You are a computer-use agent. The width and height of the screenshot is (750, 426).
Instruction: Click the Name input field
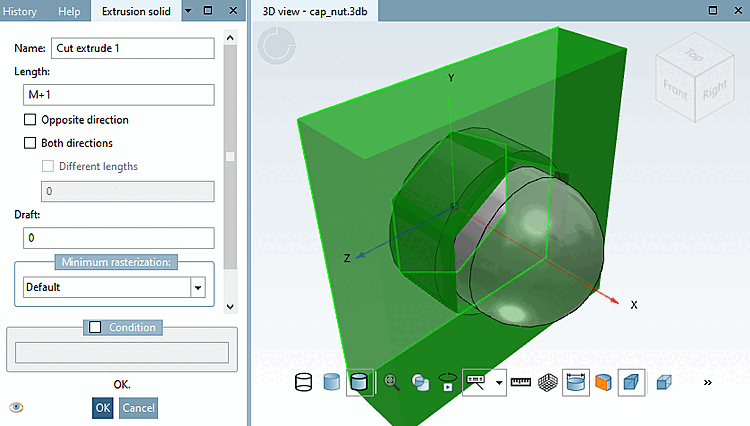pos(133,48)
